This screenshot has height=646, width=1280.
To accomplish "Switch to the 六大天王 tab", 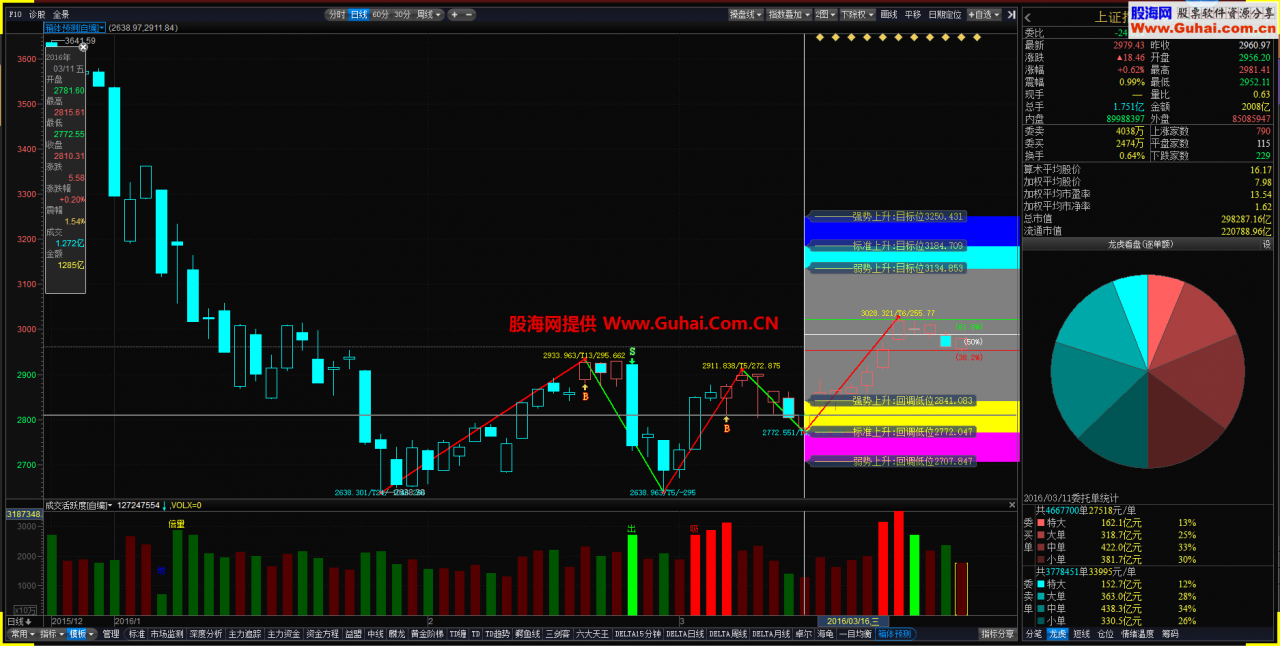I will [x=592, y=634].
